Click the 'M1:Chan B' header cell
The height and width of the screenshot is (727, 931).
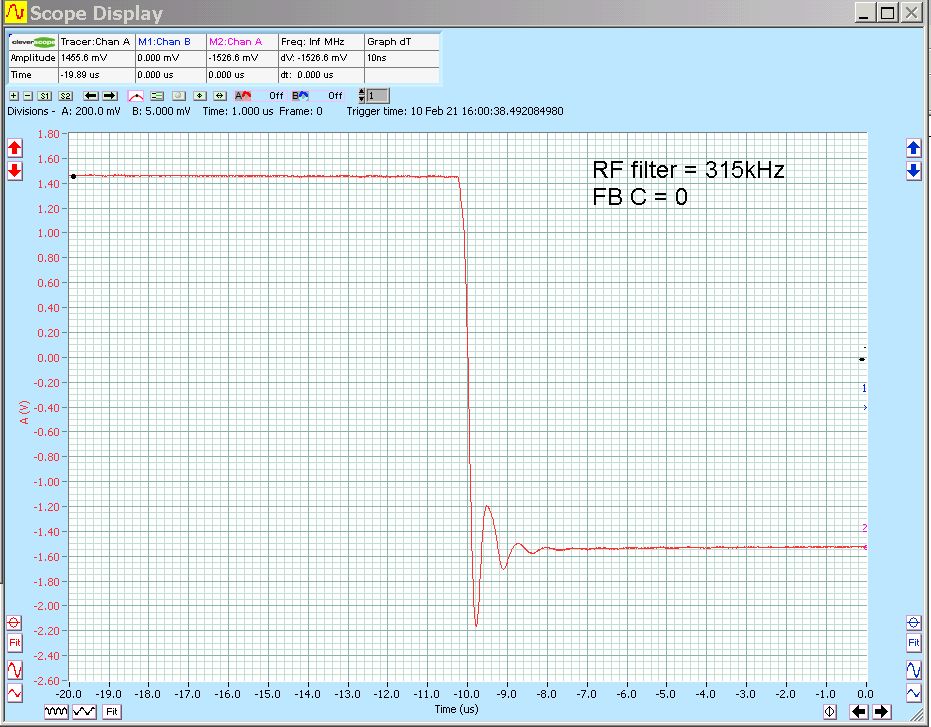(171, 42)
